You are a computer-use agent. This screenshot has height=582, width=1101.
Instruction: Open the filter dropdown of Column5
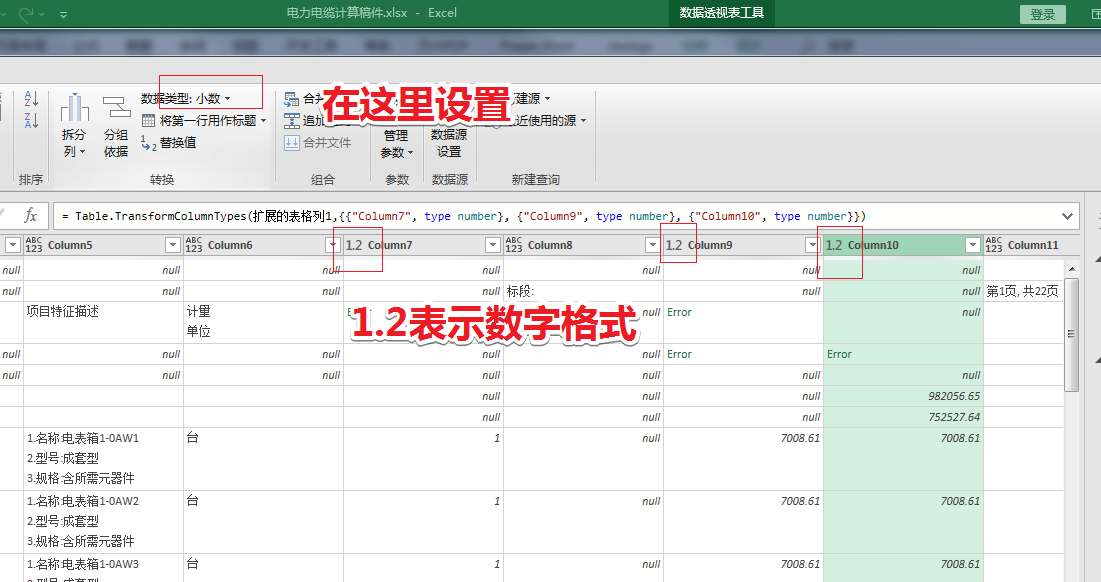point(173,244)
